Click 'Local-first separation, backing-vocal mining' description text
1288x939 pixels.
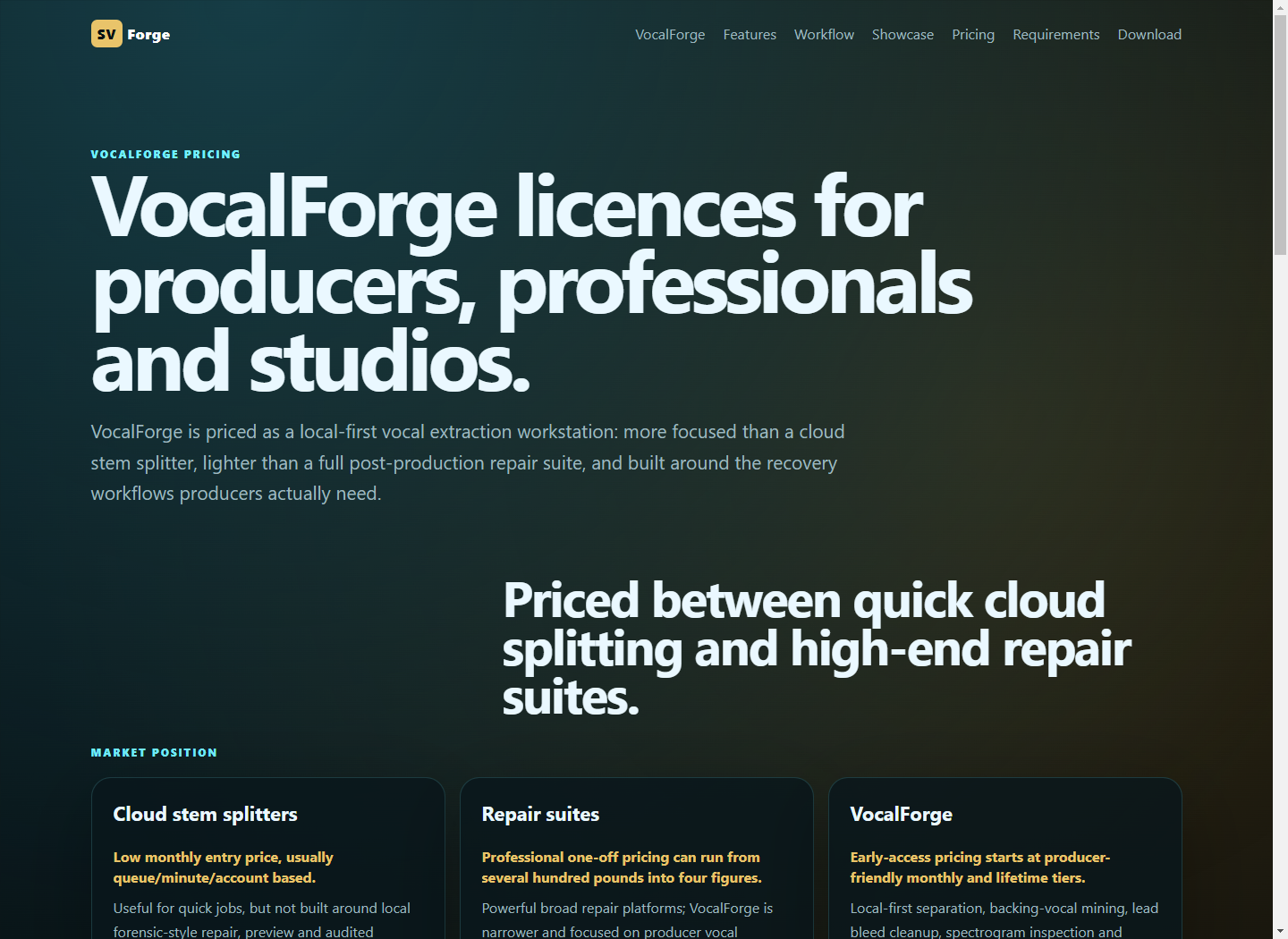(1004, 919)
